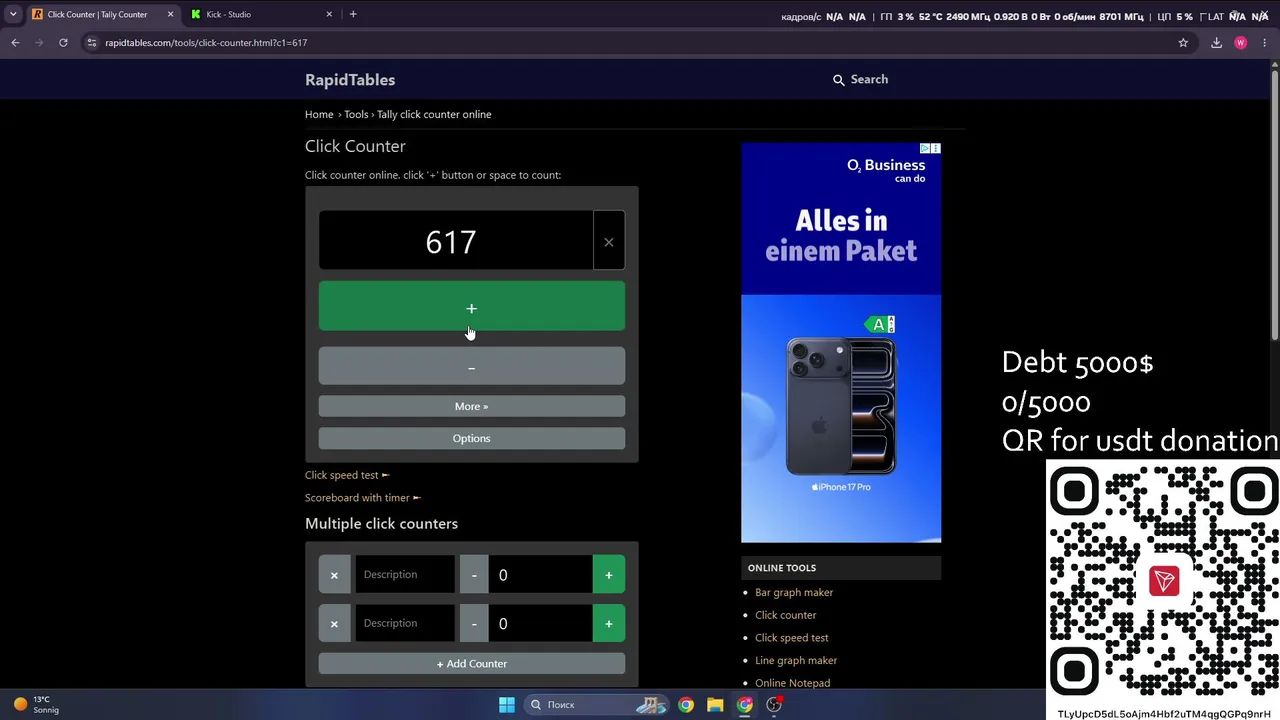Close the Click Counter browser tab
This screenshot has height=720, width=1280.
(x=170, y=14)
